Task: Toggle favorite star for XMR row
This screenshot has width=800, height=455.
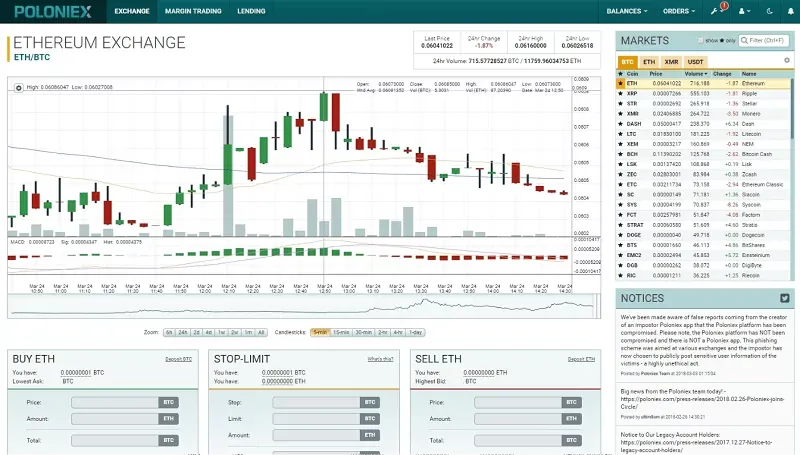Action: (x=620, y=114)
